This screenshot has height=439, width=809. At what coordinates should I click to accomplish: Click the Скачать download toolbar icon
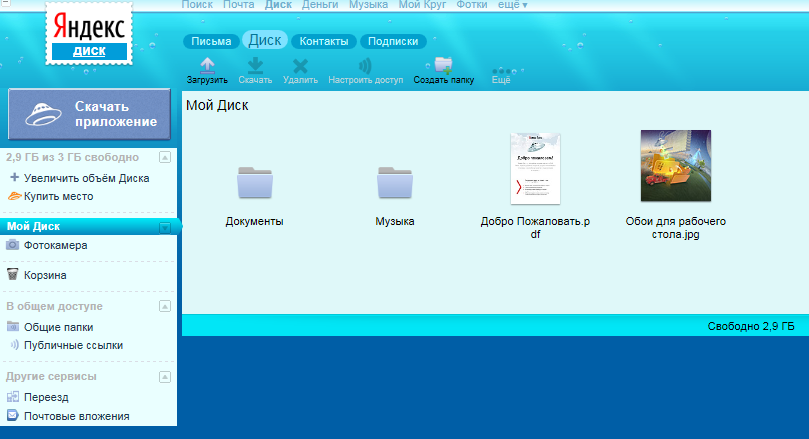point(255,66)
